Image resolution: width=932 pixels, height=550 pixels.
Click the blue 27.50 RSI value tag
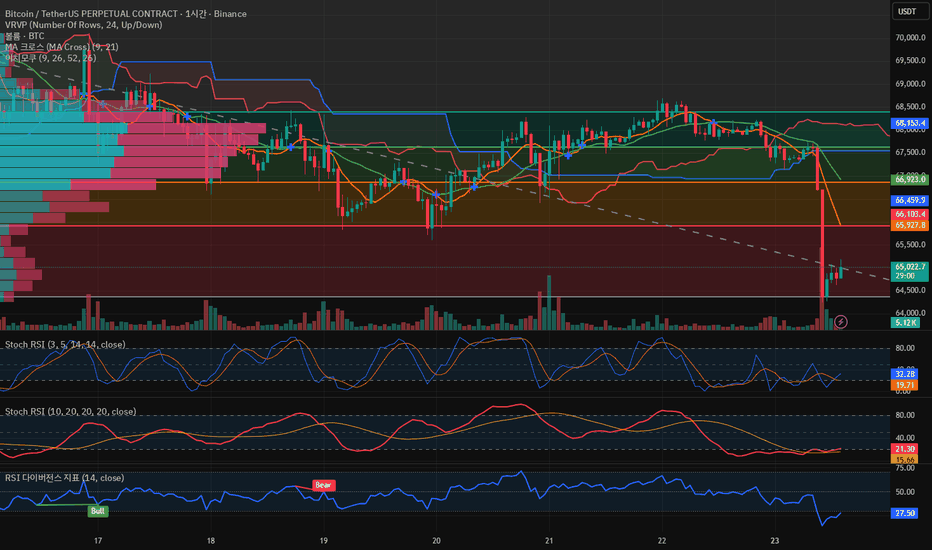(904, 513)
